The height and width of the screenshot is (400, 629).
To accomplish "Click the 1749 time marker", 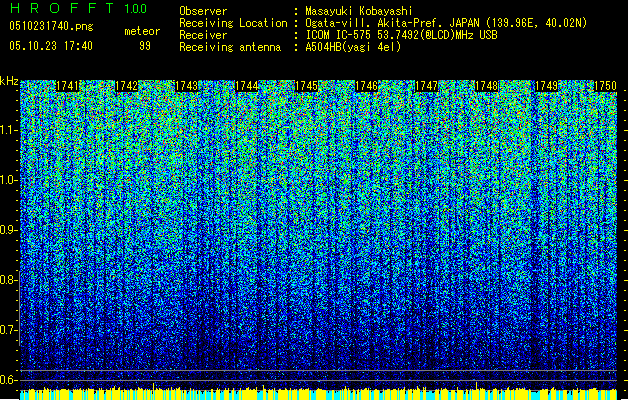I will point(546,86).
